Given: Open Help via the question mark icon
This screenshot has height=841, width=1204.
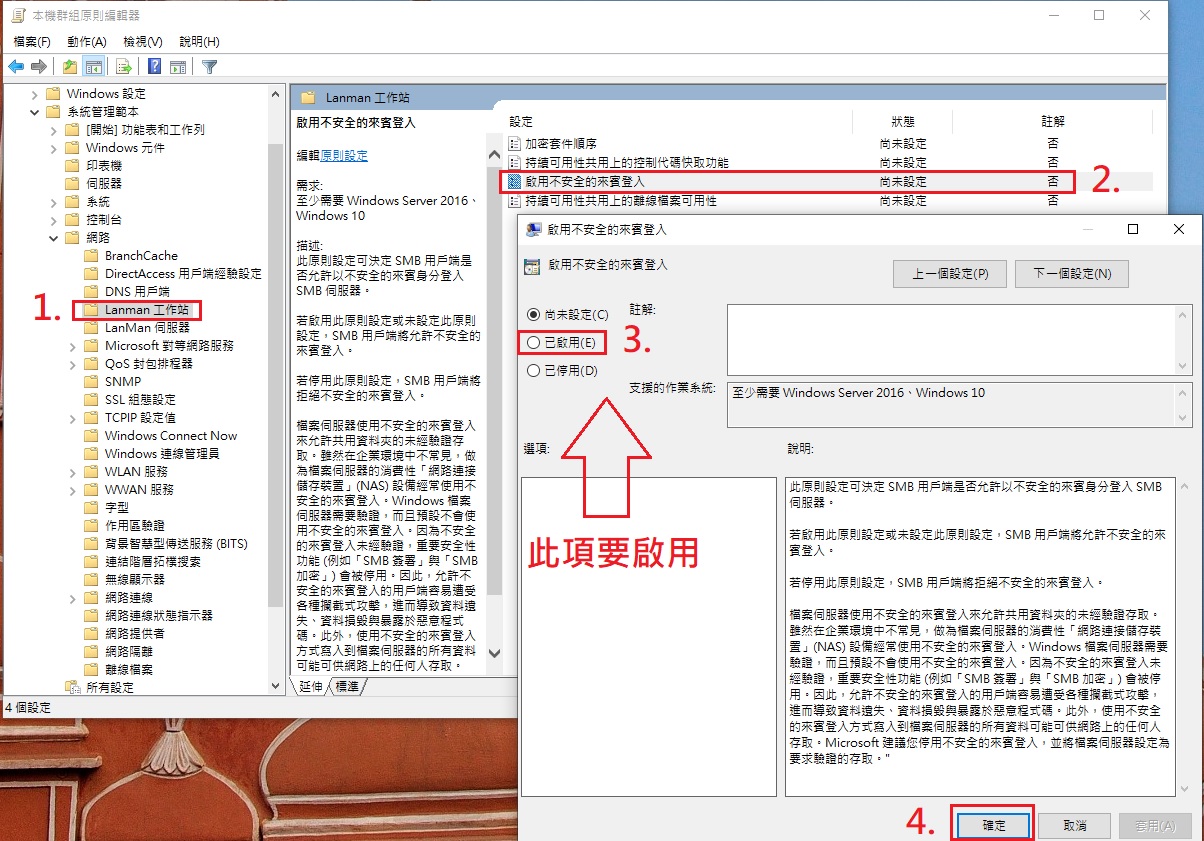Looking at the screenshot, I should (x=155, y=67).
